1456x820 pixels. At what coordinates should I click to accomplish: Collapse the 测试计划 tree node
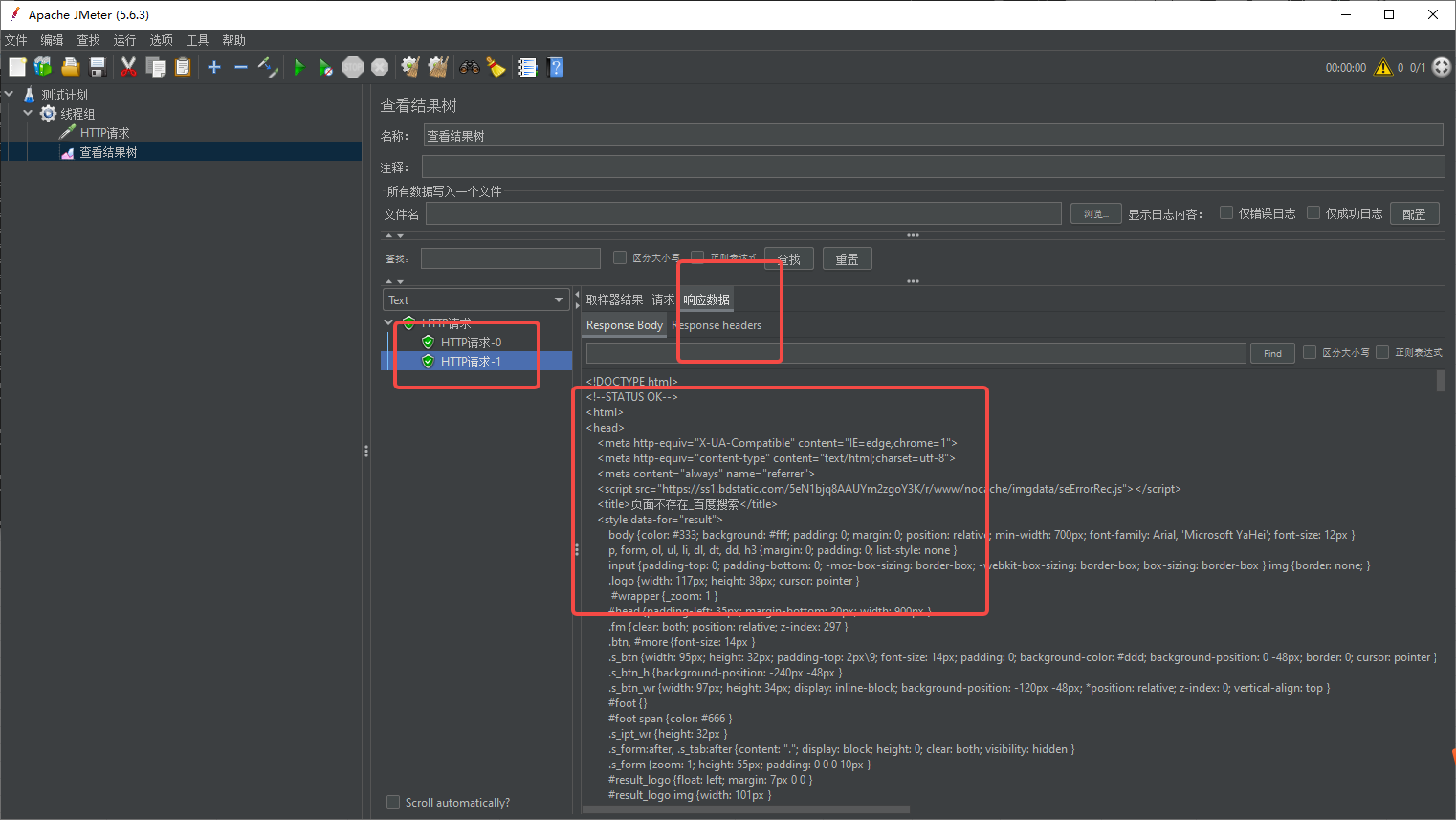coord(10,95)
